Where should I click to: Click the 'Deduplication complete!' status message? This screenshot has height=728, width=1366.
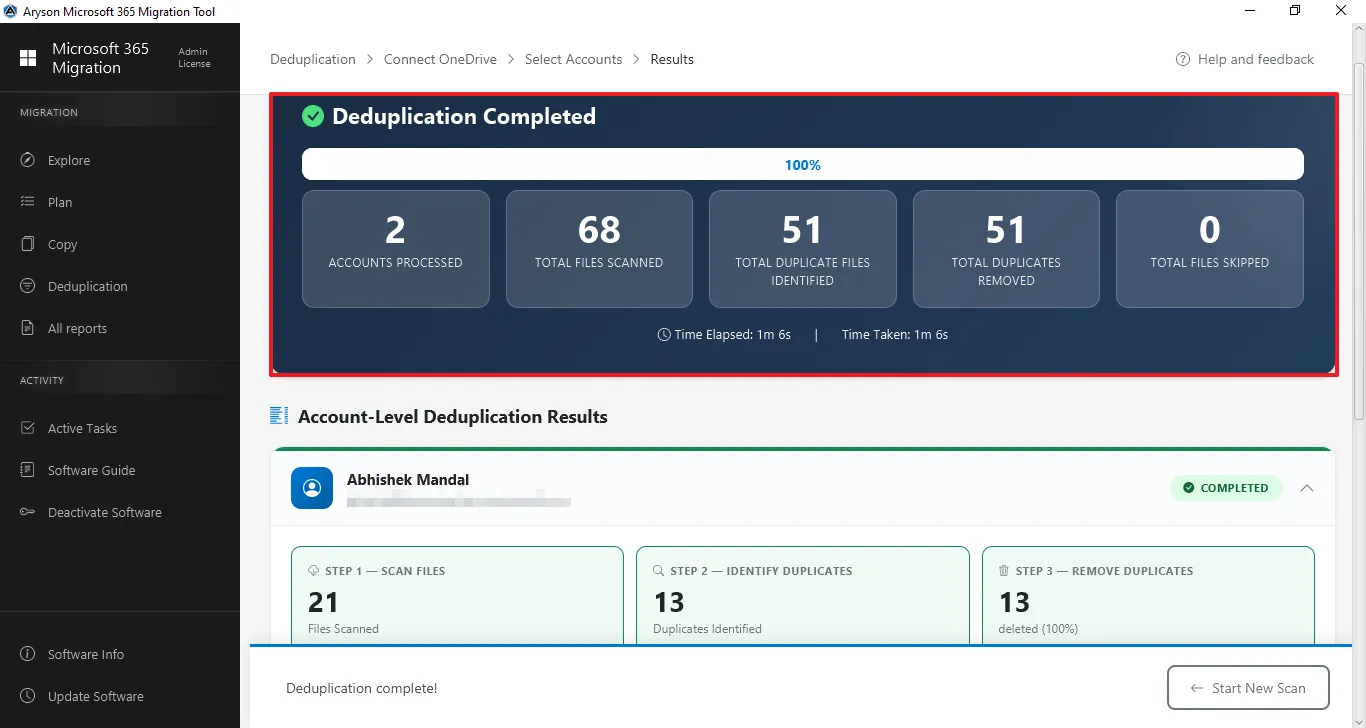(x=362, y=688)
